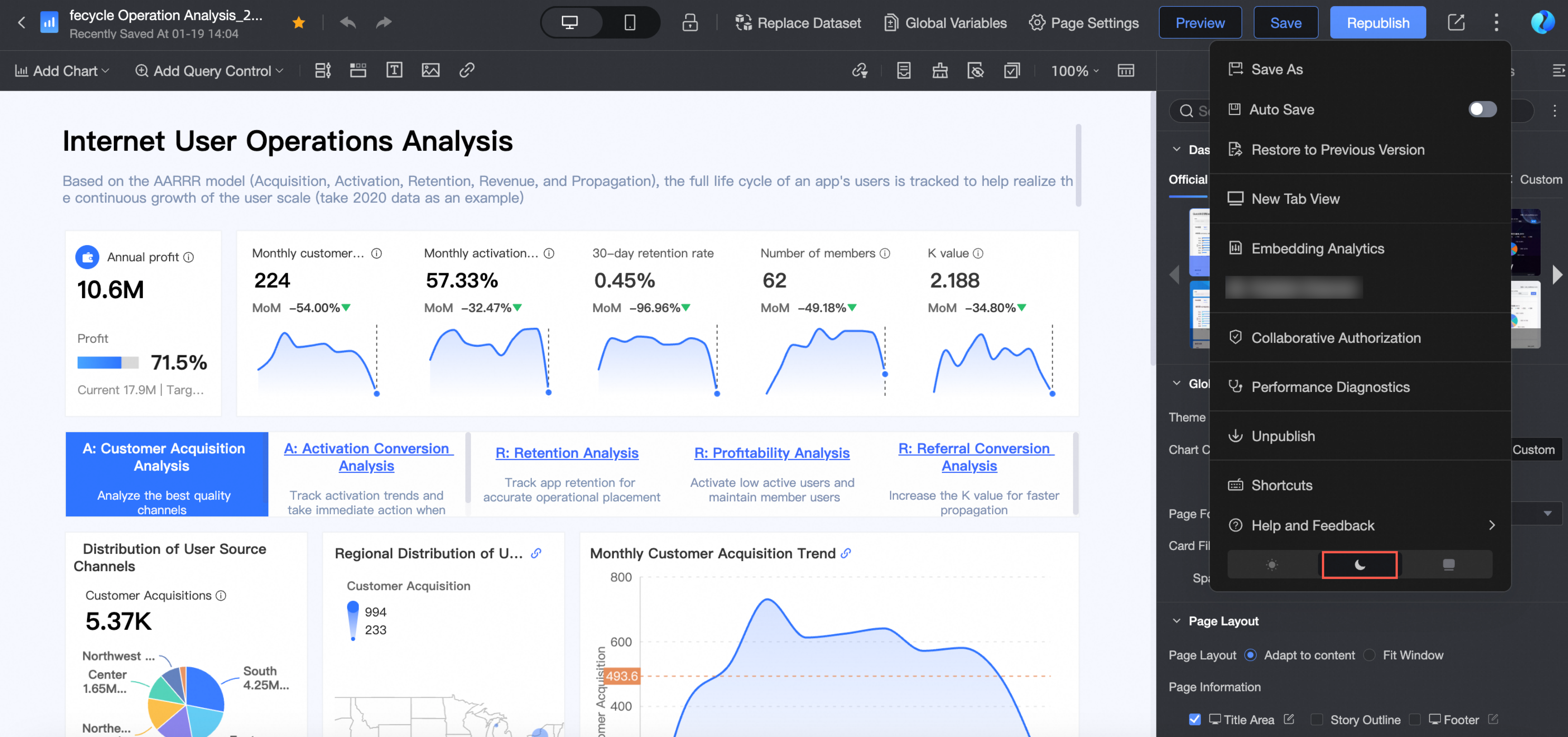
Task: Click the Republish button
Action: coord(1377,23)
